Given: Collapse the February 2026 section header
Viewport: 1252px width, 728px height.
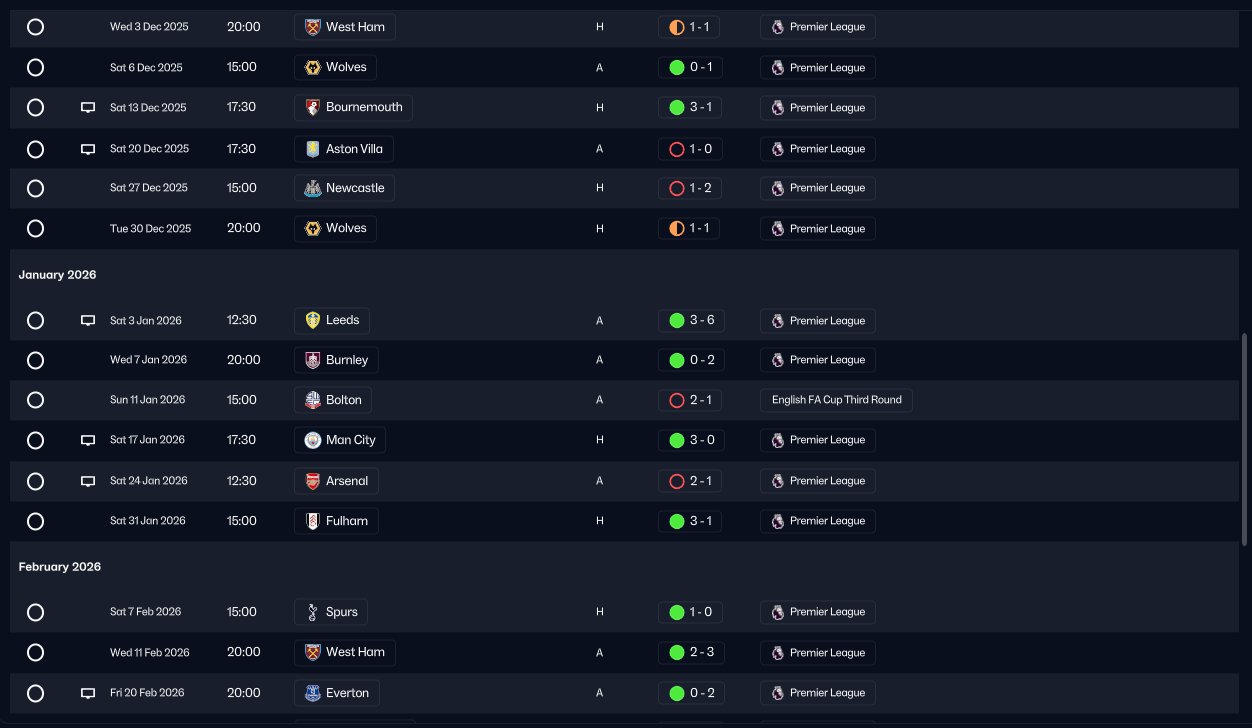Looking at the screenshot, I should pos(59,567).
